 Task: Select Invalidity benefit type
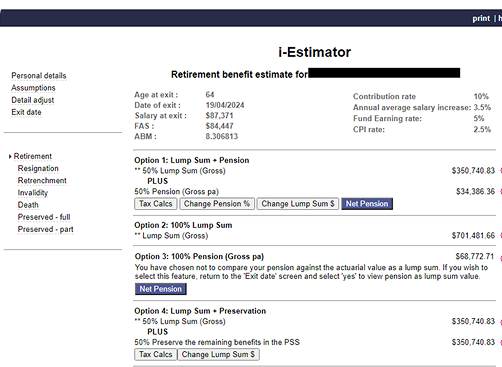click(x=33, y=193)
